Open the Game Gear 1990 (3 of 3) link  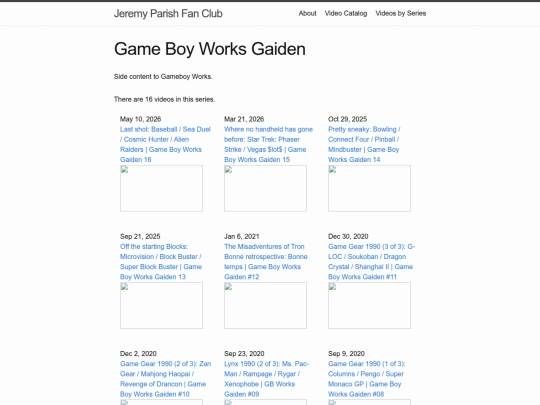click(x=372, y=261)
